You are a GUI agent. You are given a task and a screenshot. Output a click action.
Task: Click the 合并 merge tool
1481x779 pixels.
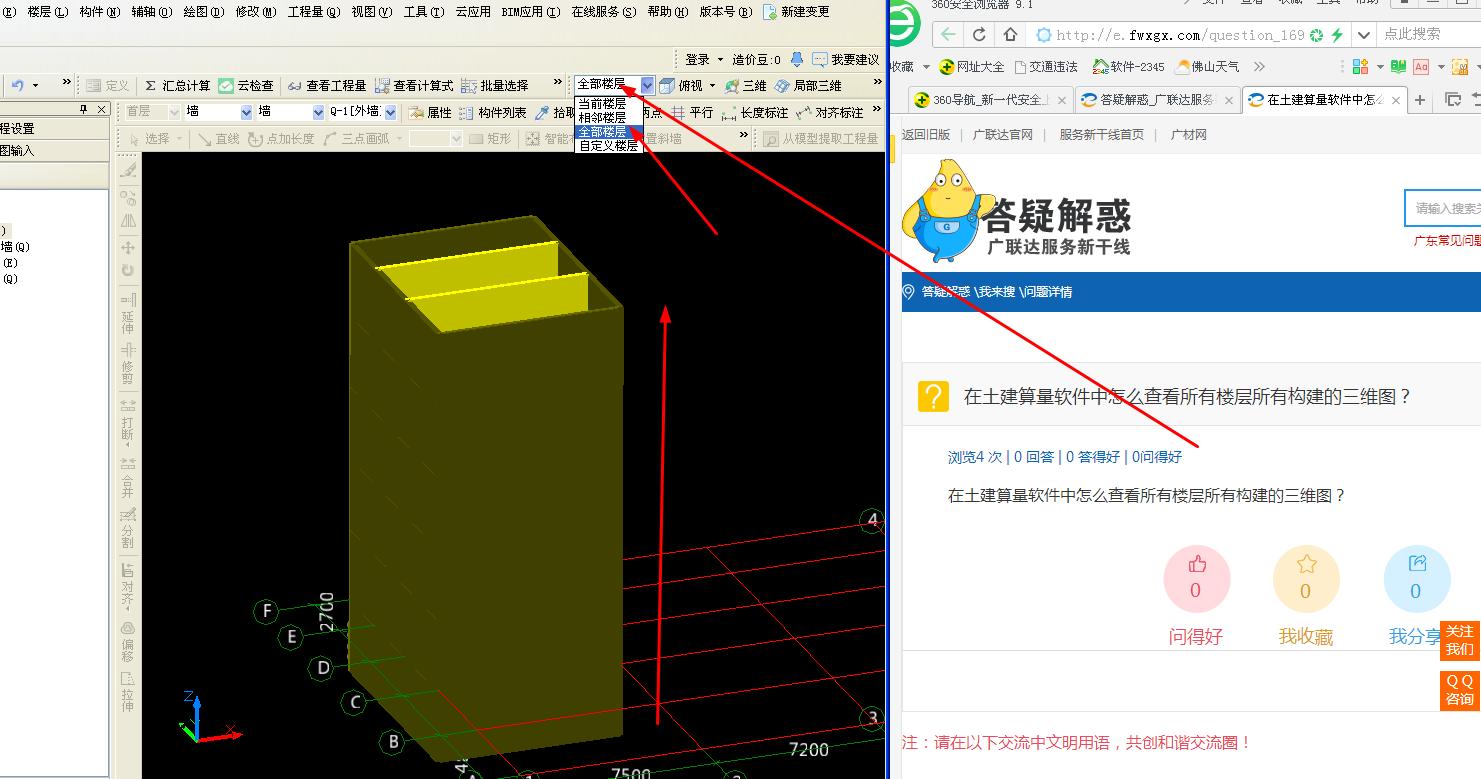[x=128, y=477]
